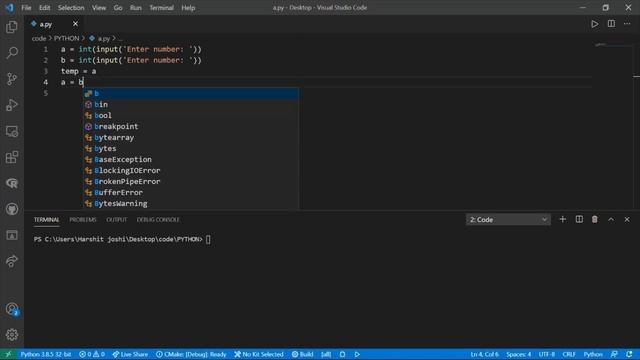Choose the 'b' variable suggestion

[x=191, y=93]
